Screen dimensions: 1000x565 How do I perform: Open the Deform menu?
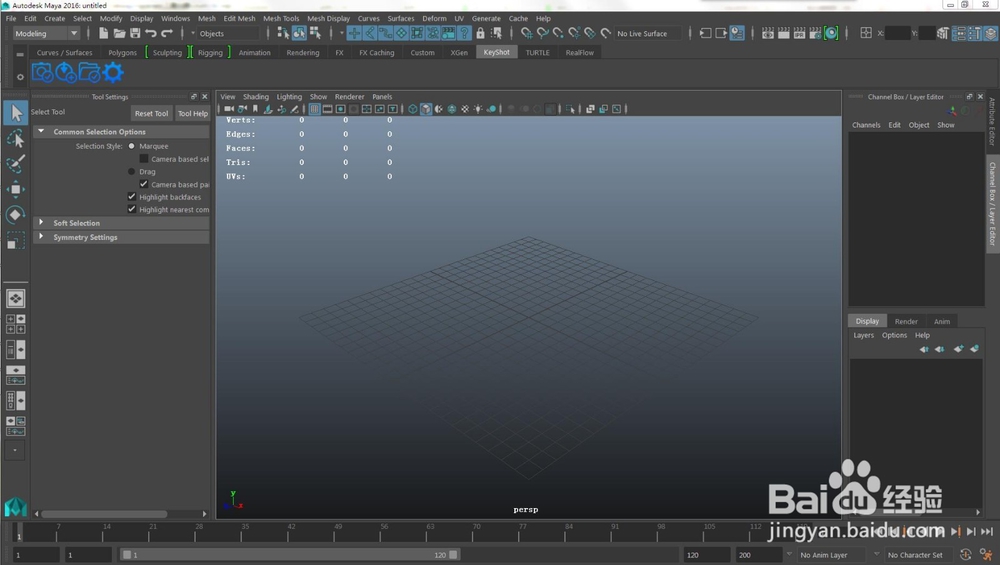click(434, 18)
